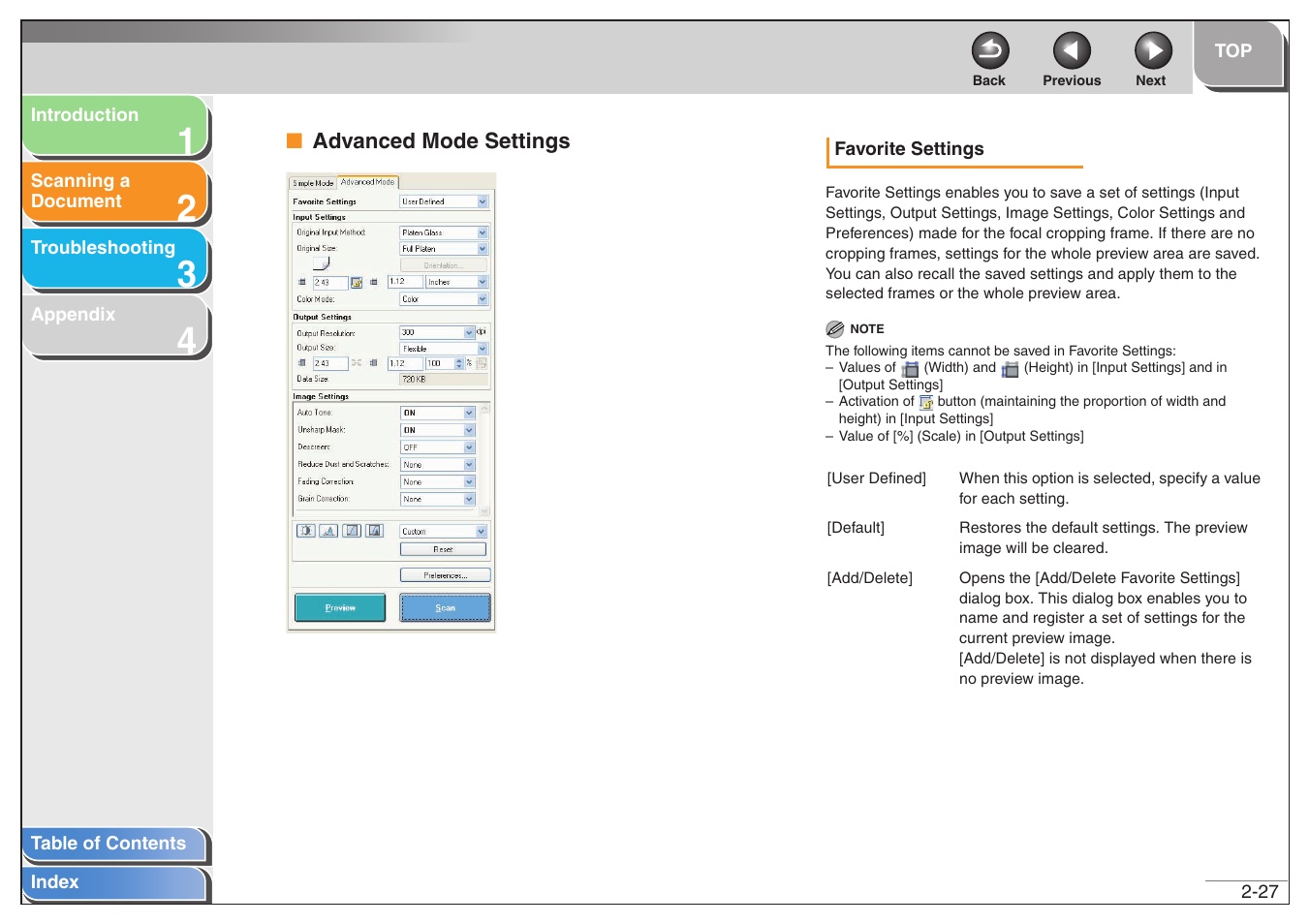Click the output proportion link icon
This screenshot has height=924, width=1309.
pos(357,363)
